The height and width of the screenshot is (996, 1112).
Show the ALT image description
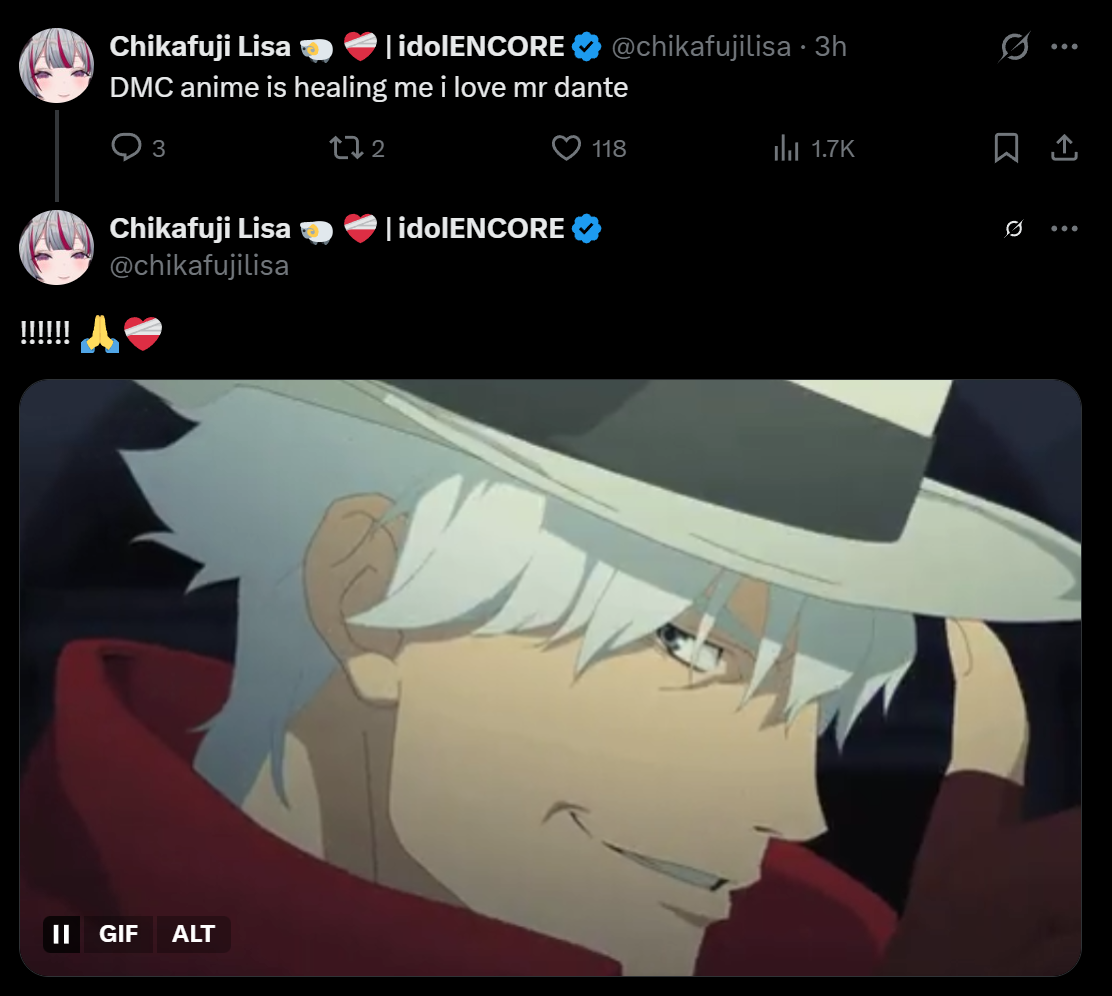point(193,934)
